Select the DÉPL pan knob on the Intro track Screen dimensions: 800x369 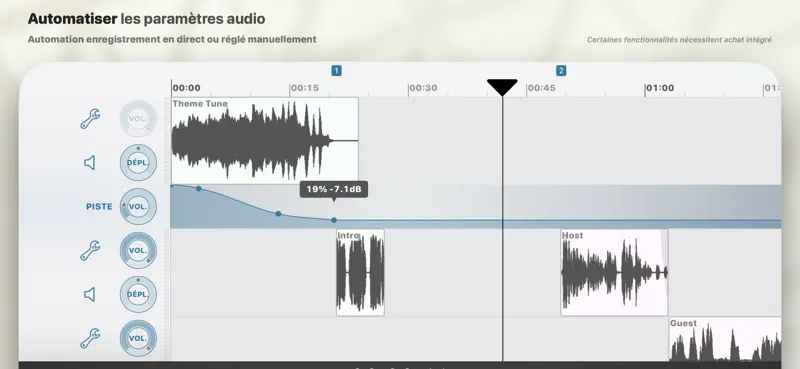coord(138,294)
